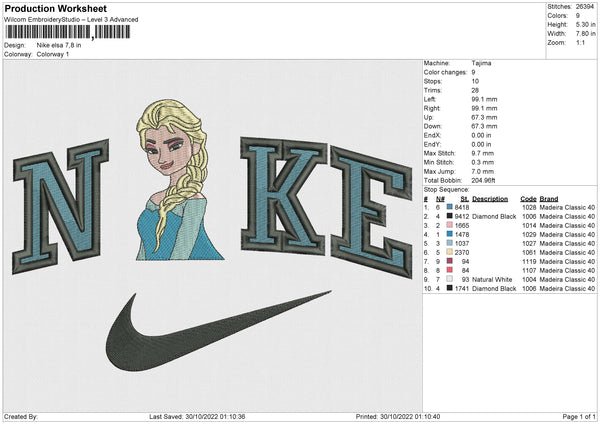
Task: Select the Max Jump value 7.0 mm
Action: tap(483, 171)
